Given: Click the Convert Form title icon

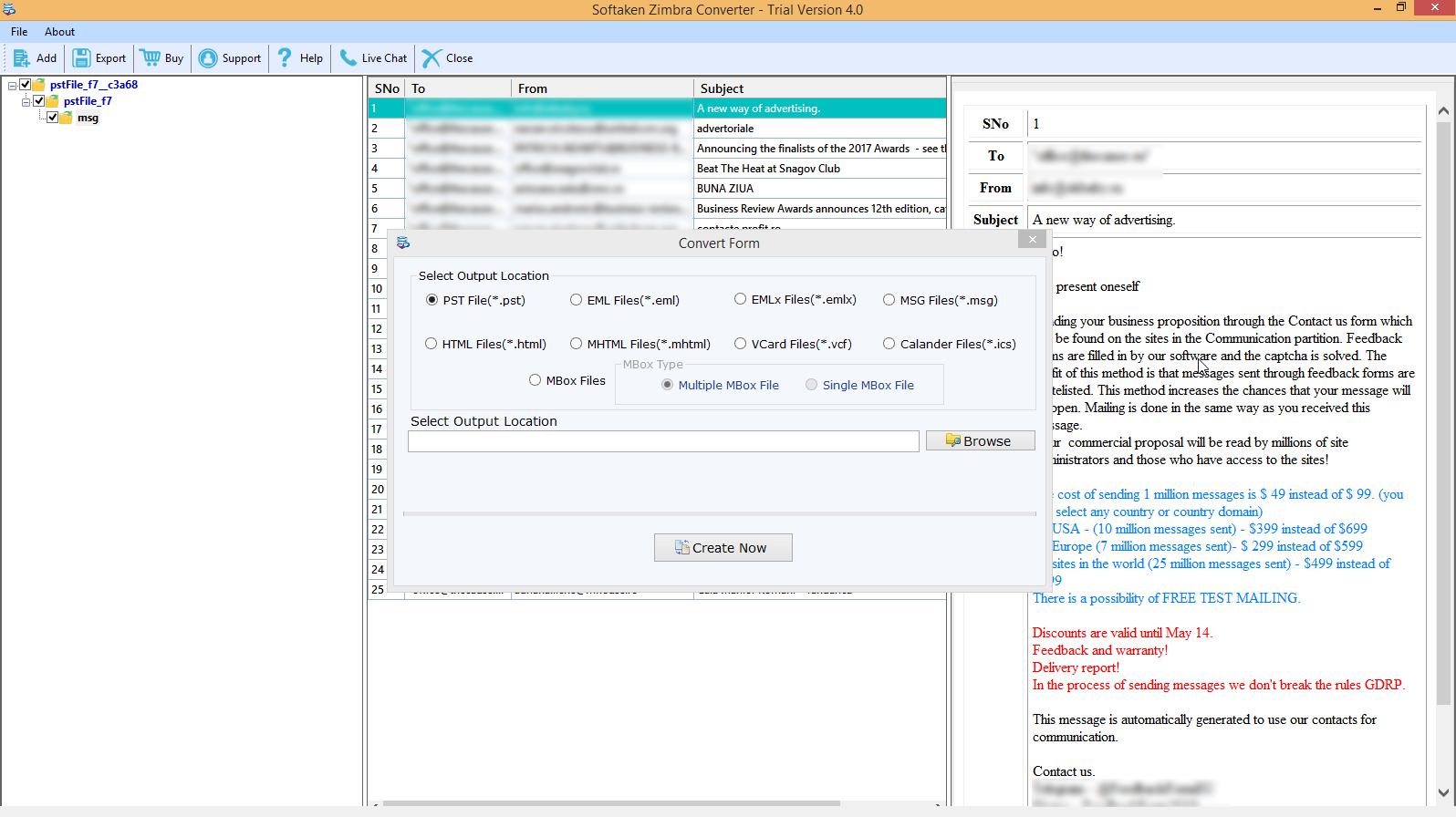Looking at the screenshot, I should 403,243.
